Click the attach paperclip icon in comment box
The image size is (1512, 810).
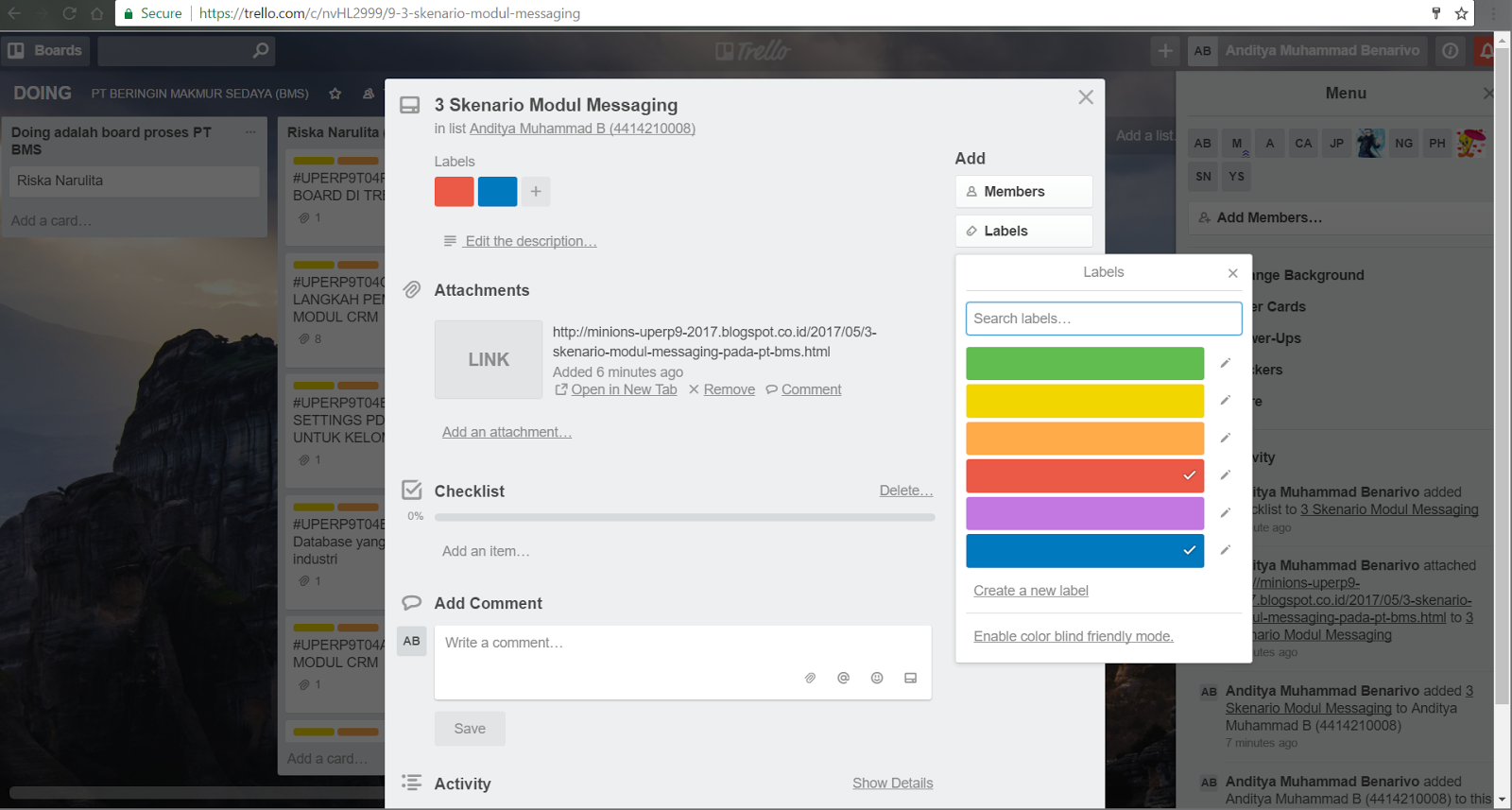[810, 678]
